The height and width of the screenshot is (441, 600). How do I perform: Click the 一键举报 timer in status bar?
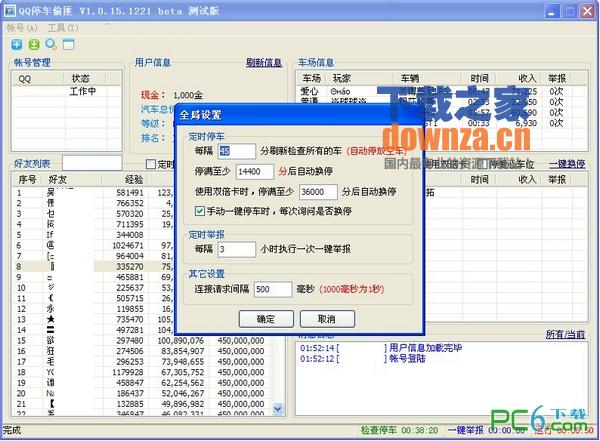click(487, 430)
